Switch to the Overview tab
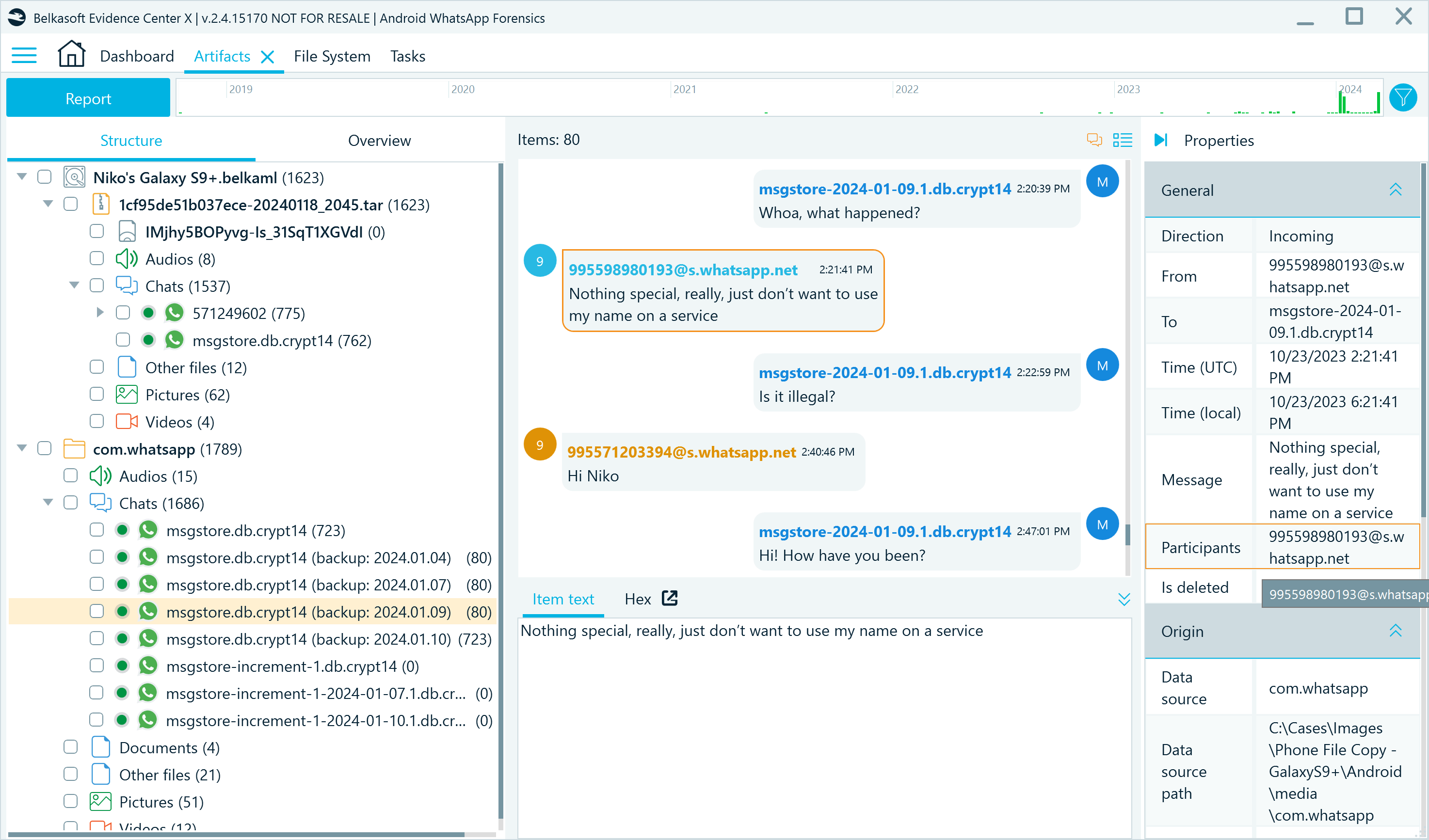Image resolution: width=1429 pixels, height=840 pixels. (379, 140)
